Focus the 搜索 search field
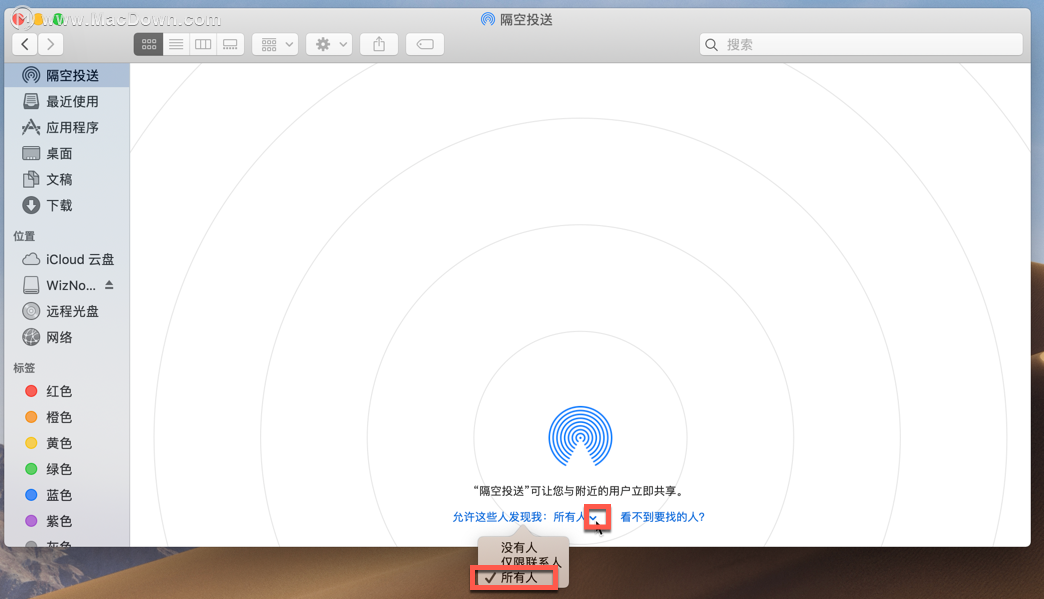The height and width of the screenshot is (599, 1044). click(x=861, y=45)
